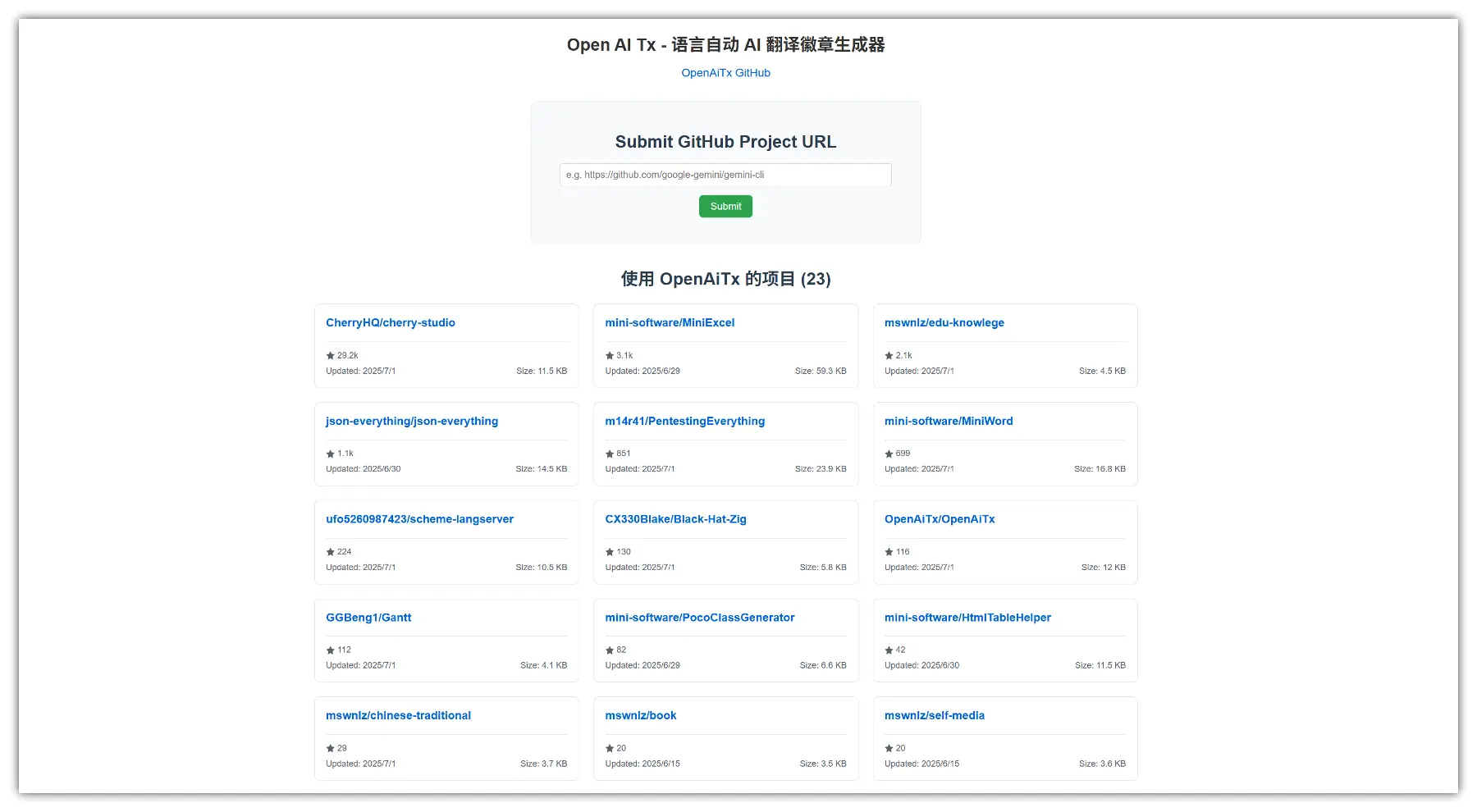Click the star icon beside 699
Viewport: 1477px width, 812px height.
click(889, 454)
